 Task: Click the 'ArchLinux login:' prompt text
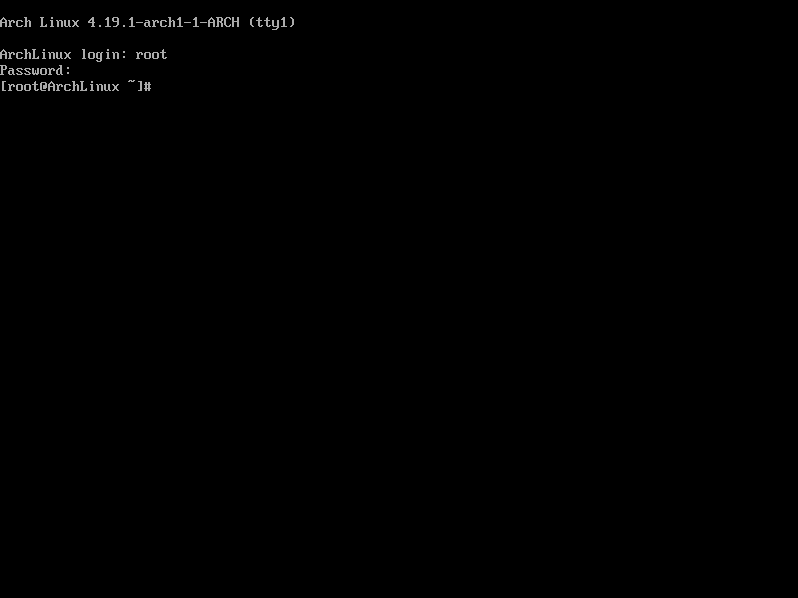click(64, 55)
